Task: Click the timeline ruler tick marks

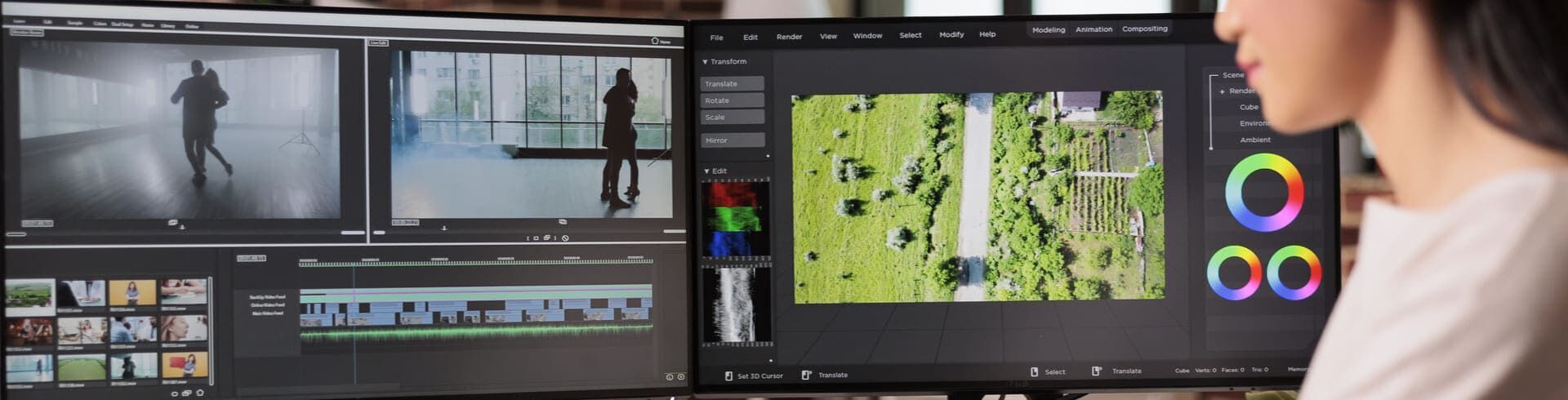Action: (476, 262)
